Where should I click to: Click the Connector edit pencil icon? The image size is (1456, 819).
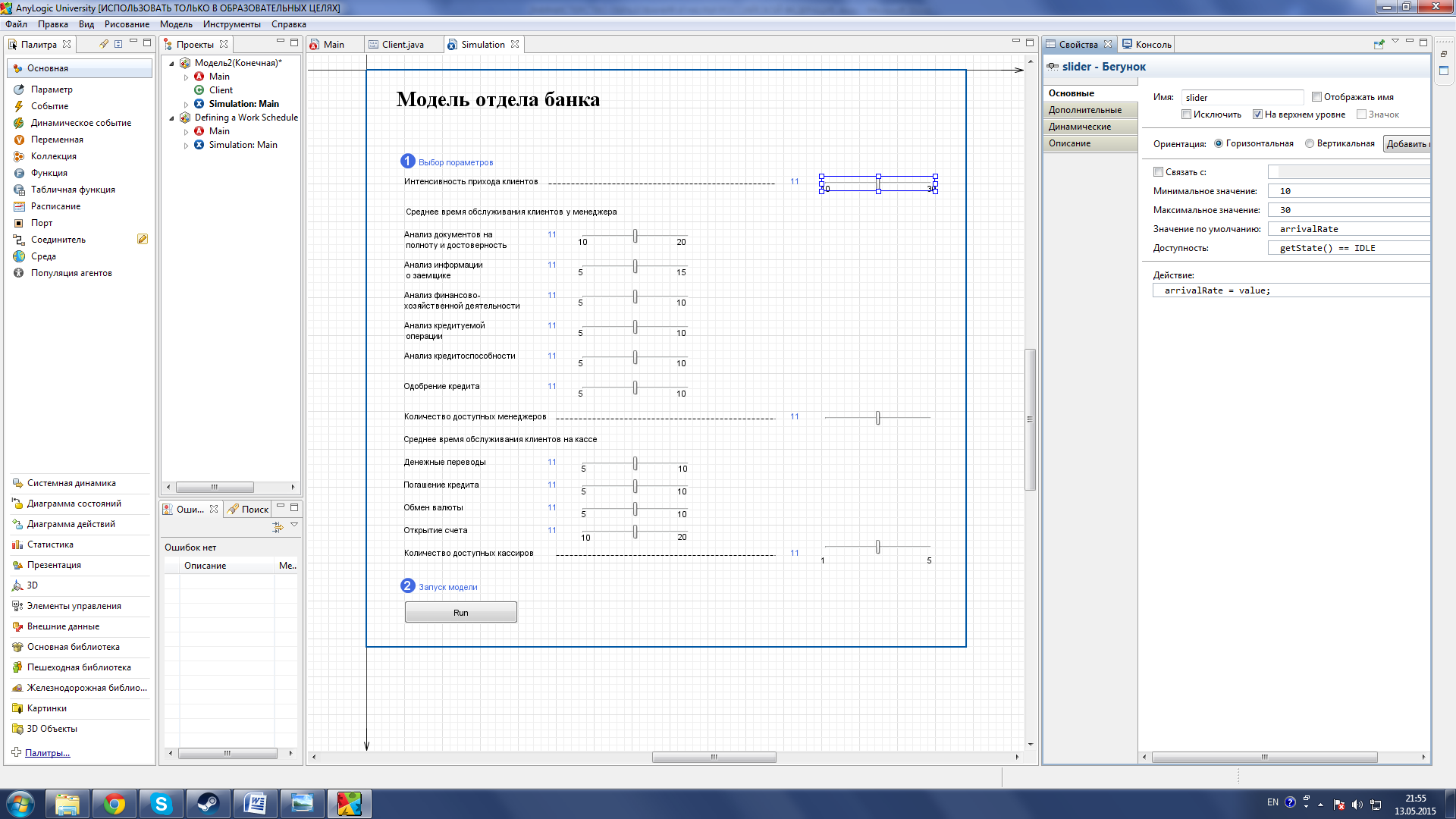coord(142,239)
